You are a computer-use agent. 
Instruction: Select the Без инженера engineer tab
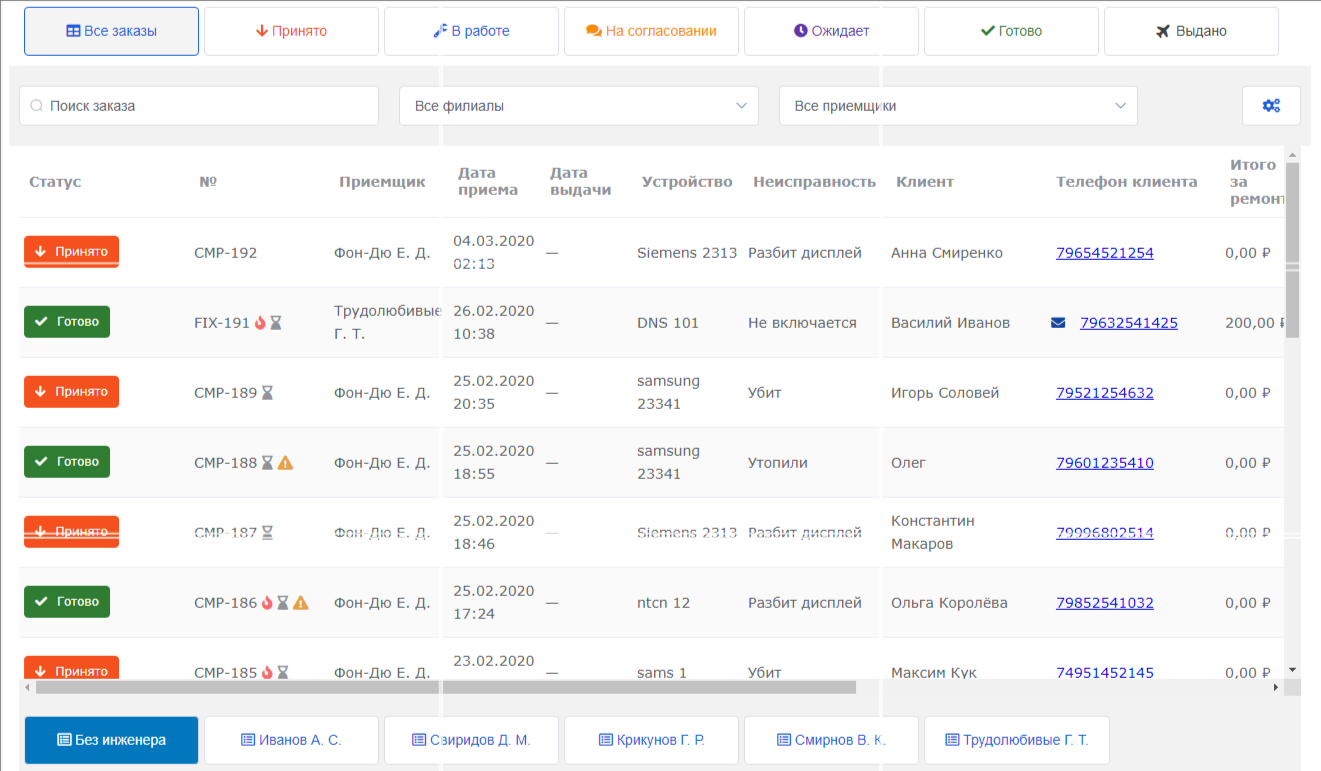(111, 740)
